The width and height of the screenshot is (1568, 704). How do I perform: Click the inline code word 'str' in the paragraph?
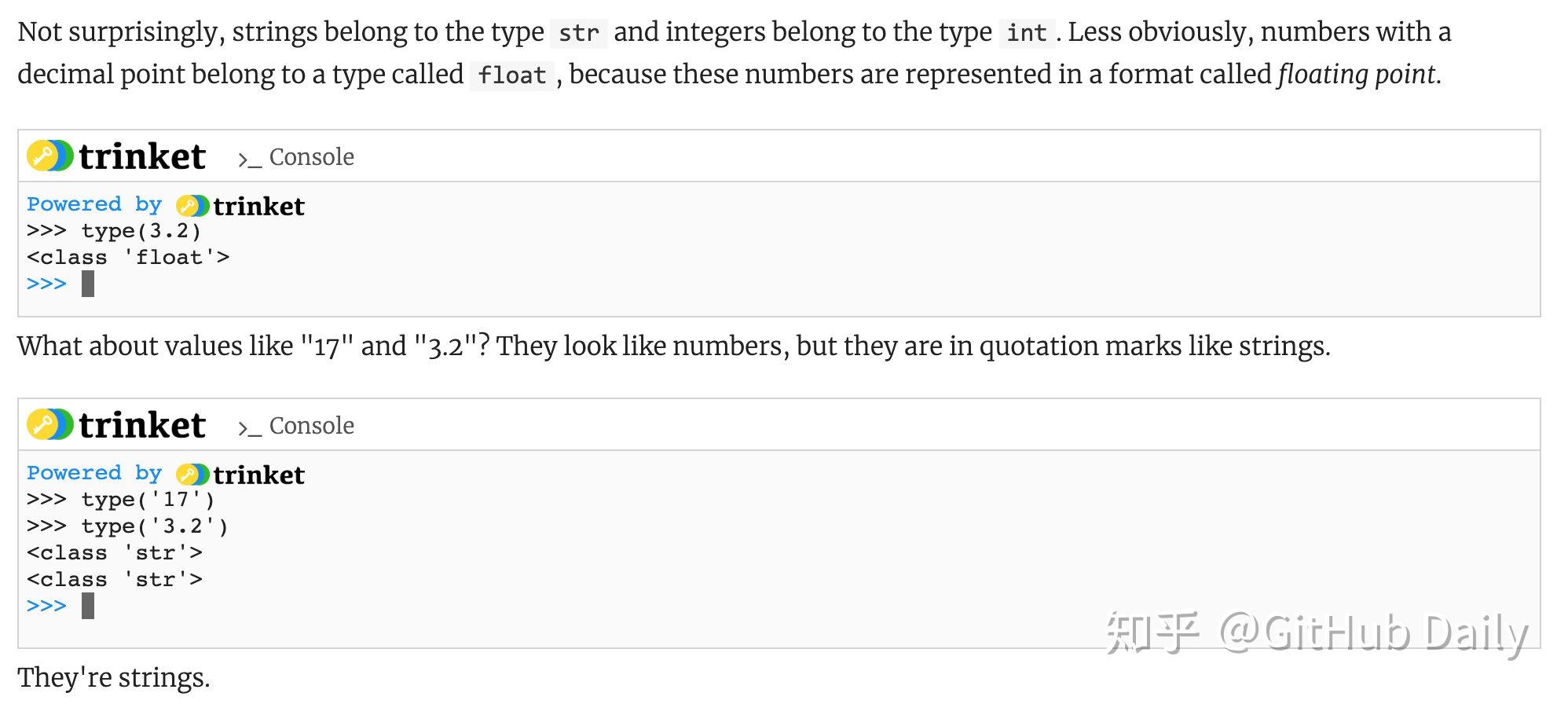[579, 33]
